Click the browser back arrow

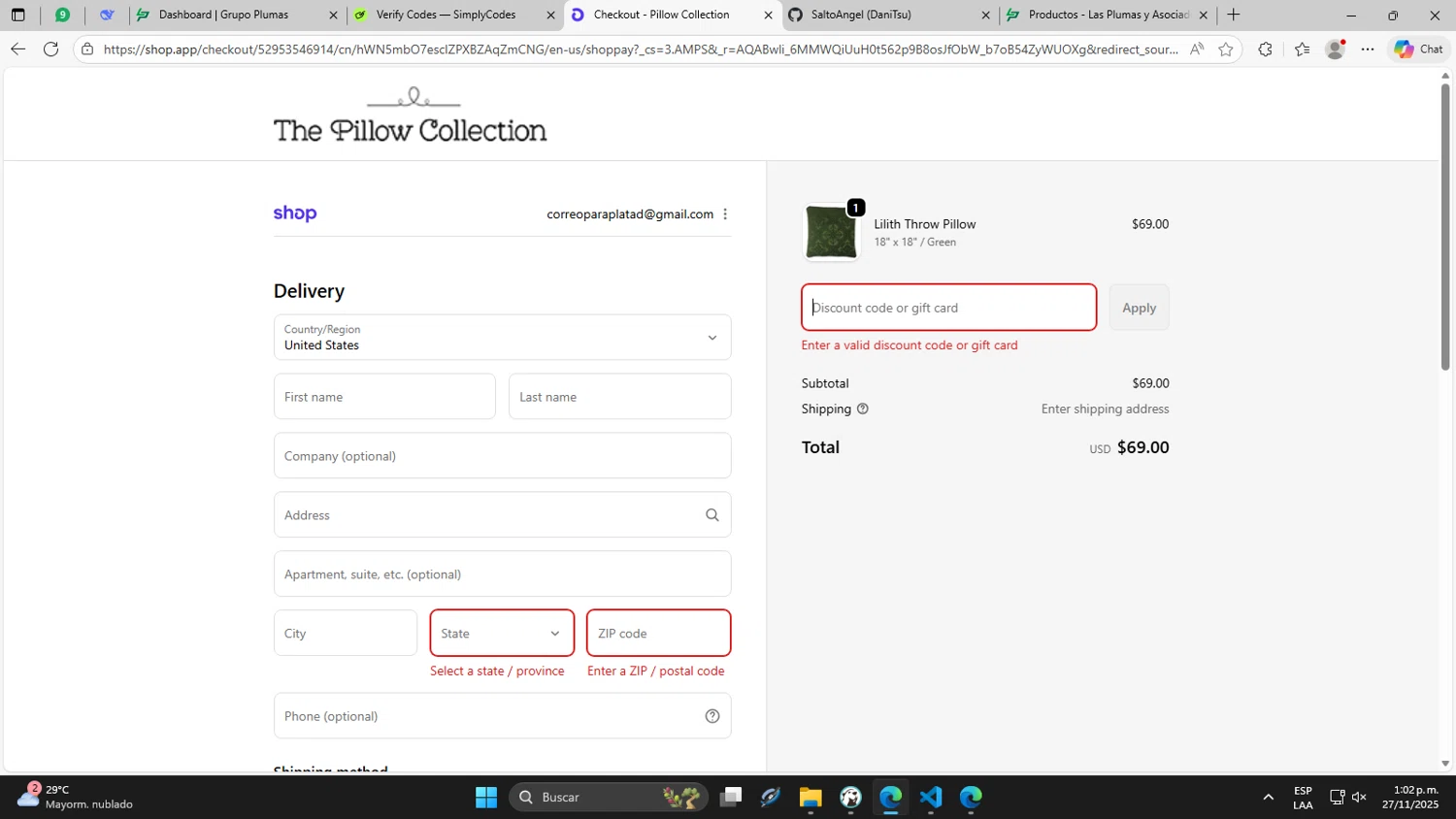[17, 49]
